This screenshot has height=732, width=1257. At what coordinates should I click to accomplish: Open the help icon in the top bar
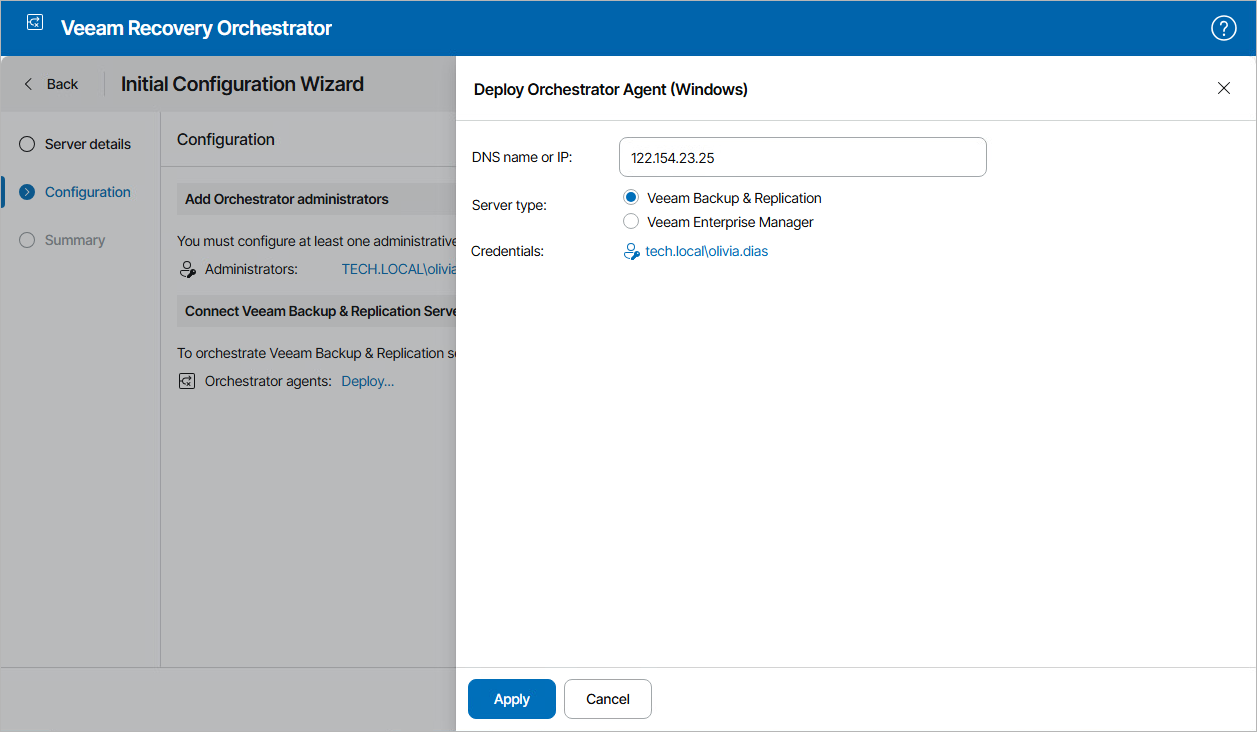pos(1223,28)
